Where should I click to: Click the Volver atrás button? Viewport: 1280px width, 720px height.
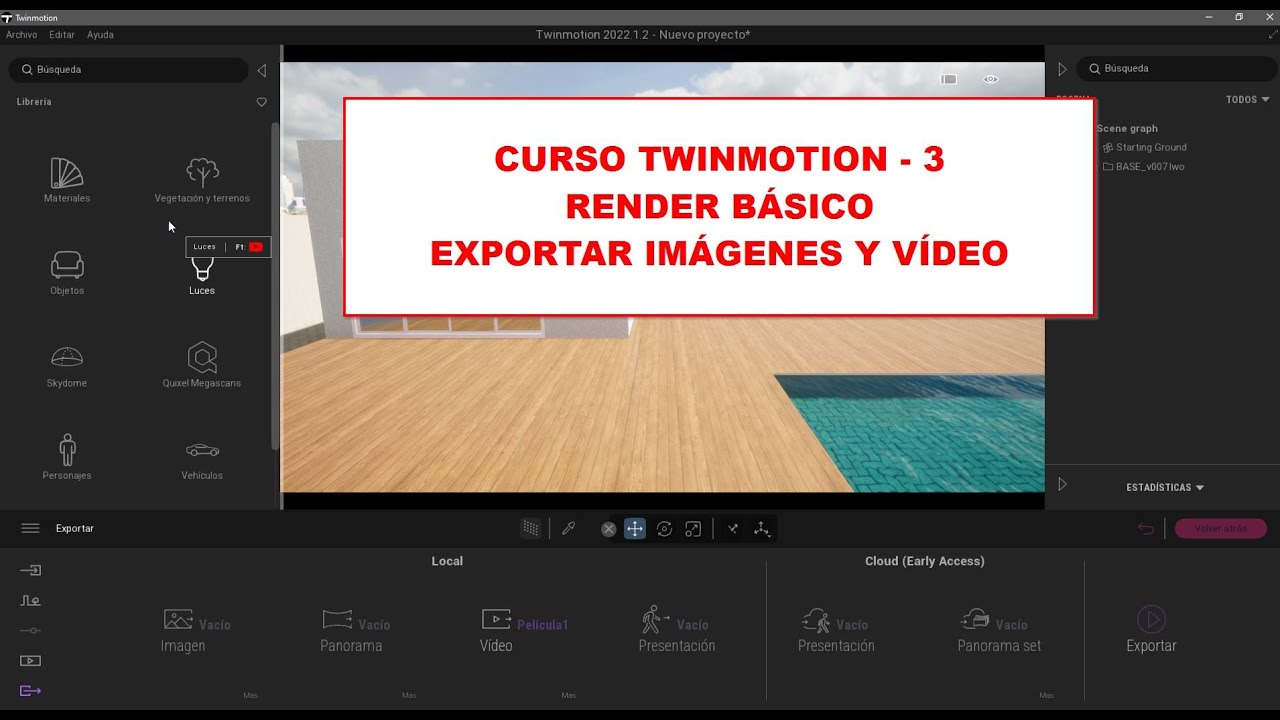coord(1220,529)
